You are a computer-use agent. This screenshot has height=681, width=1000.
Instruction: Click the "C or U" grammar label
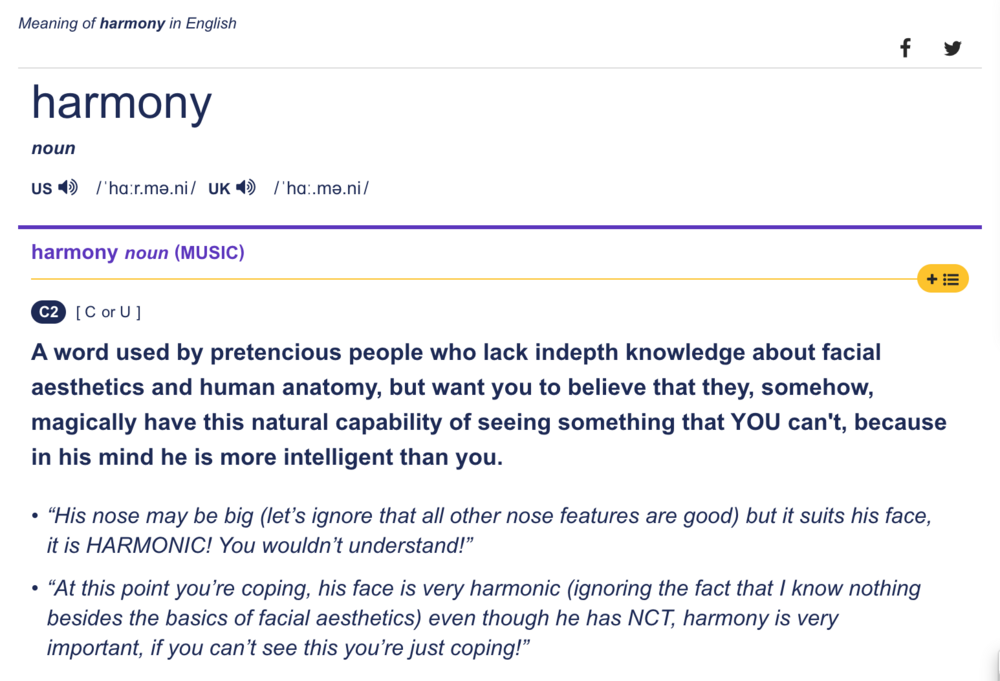pyautogui.click(x=108, y=312)
